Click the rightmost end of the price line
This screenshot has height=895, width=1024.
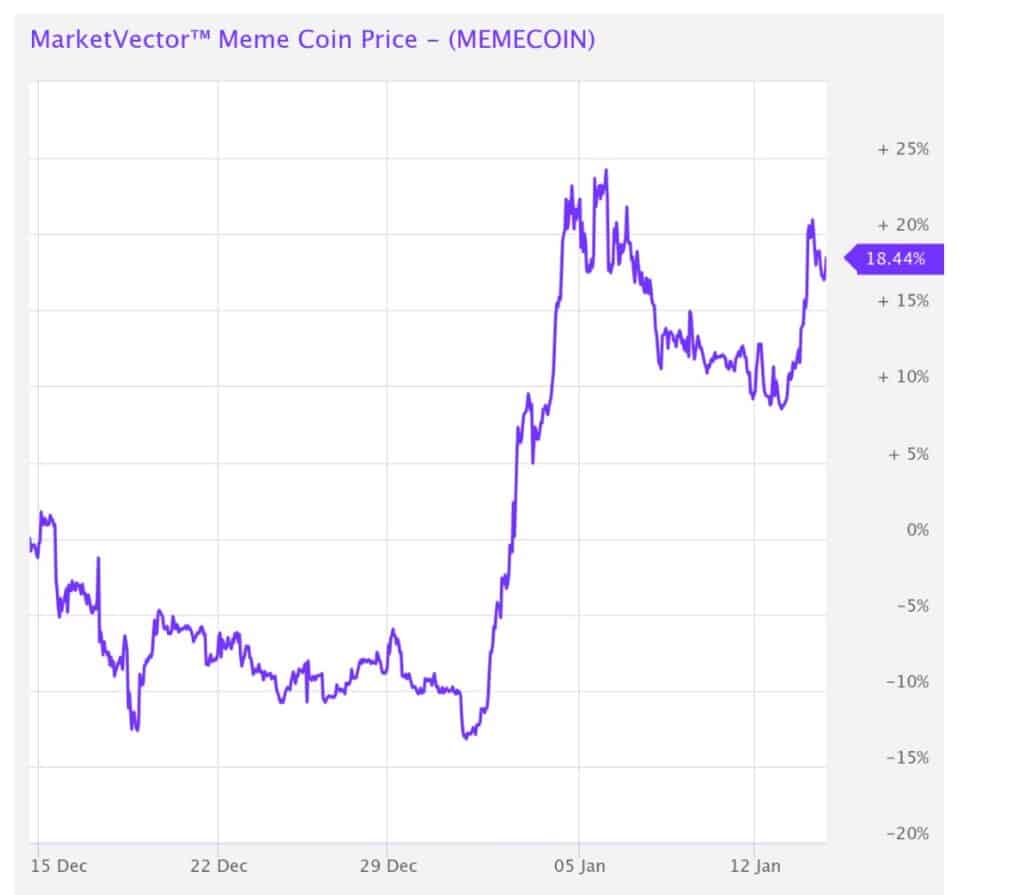click(x=826, y=259)
